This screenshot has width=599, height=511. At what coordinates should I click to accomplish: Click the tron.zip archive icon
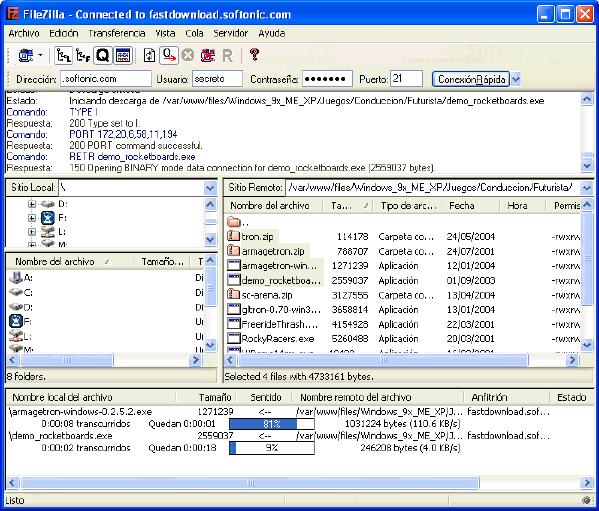pos(233,236)
